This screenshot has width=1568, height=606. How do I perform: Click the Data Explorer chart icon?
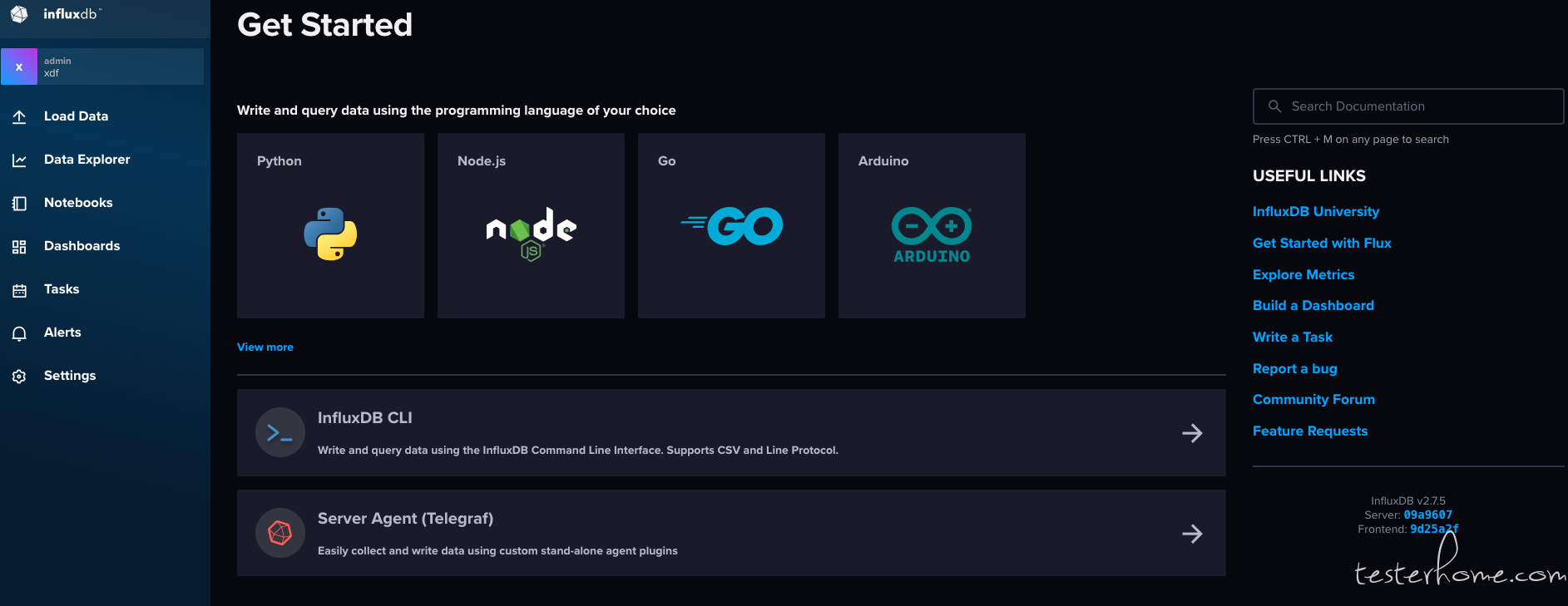[x=19, y=160]
